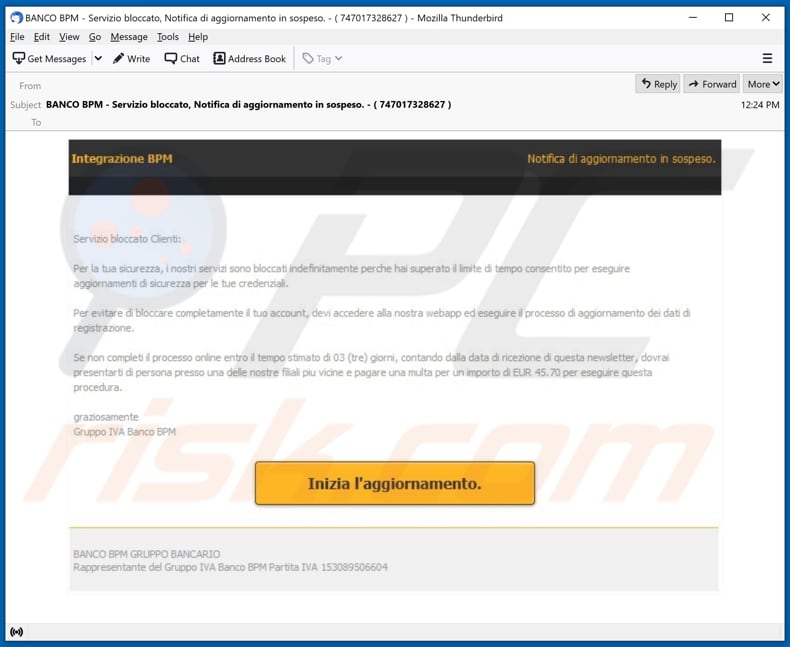Viewport: 790px width, 647px height.
Task: Minimize the Thunderbird window
Action: 693,18
